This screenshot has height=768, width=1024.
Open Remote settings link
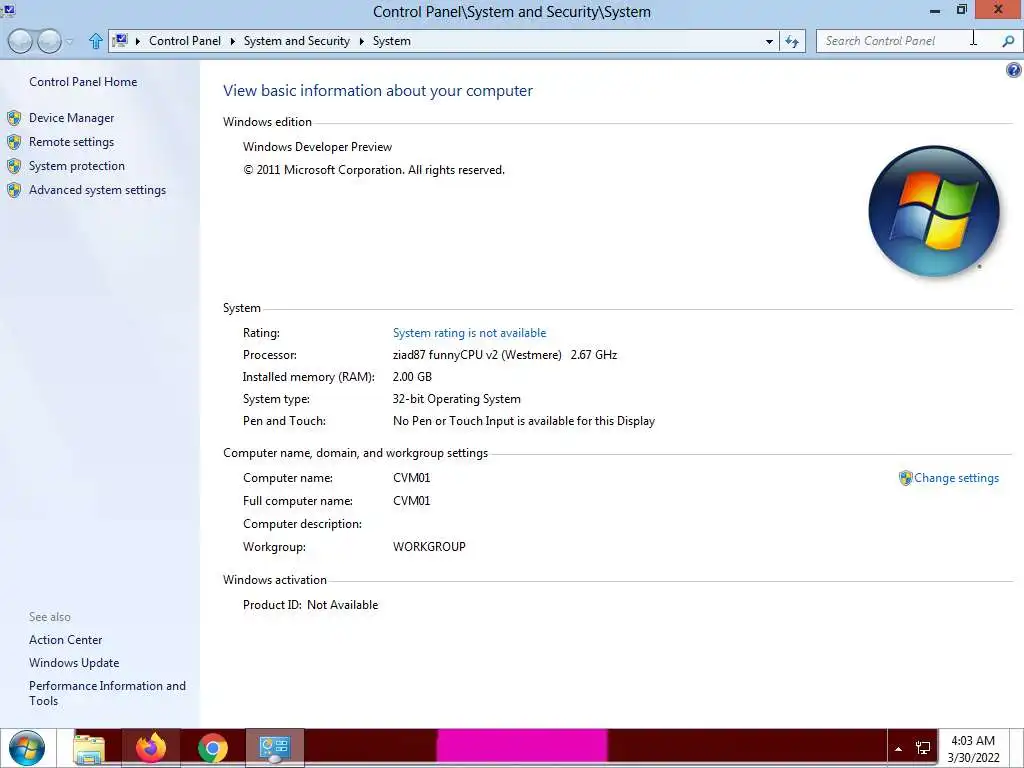[71, 142]
